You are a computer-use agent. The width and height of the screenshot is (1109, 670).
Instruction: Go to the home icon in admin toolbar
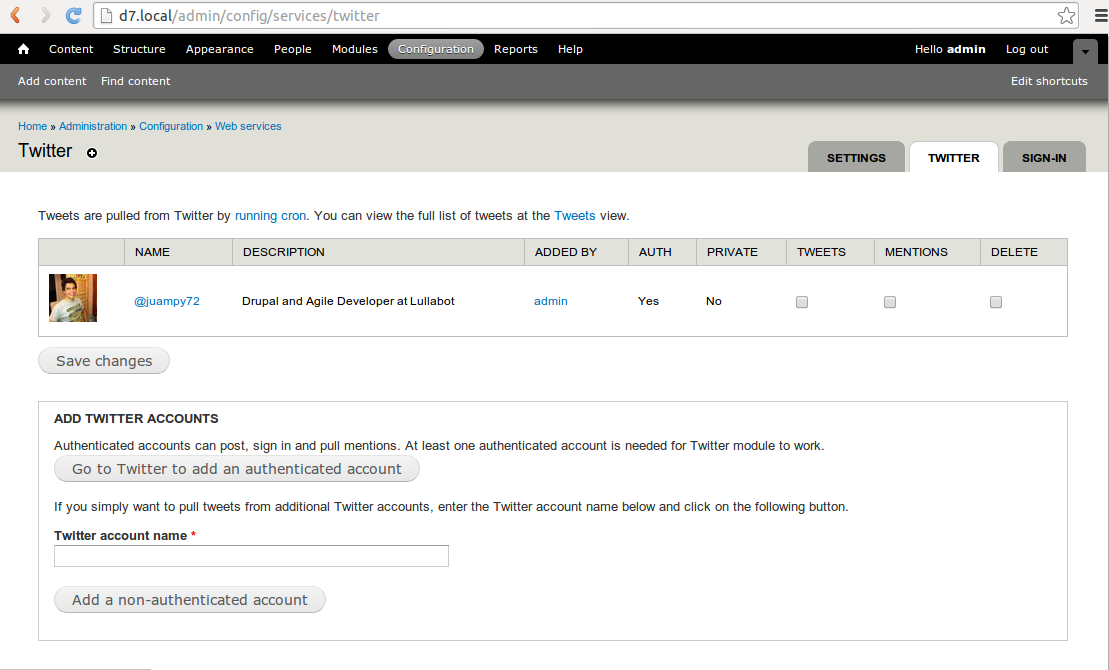pyautogui.click(x=23, y=49)
